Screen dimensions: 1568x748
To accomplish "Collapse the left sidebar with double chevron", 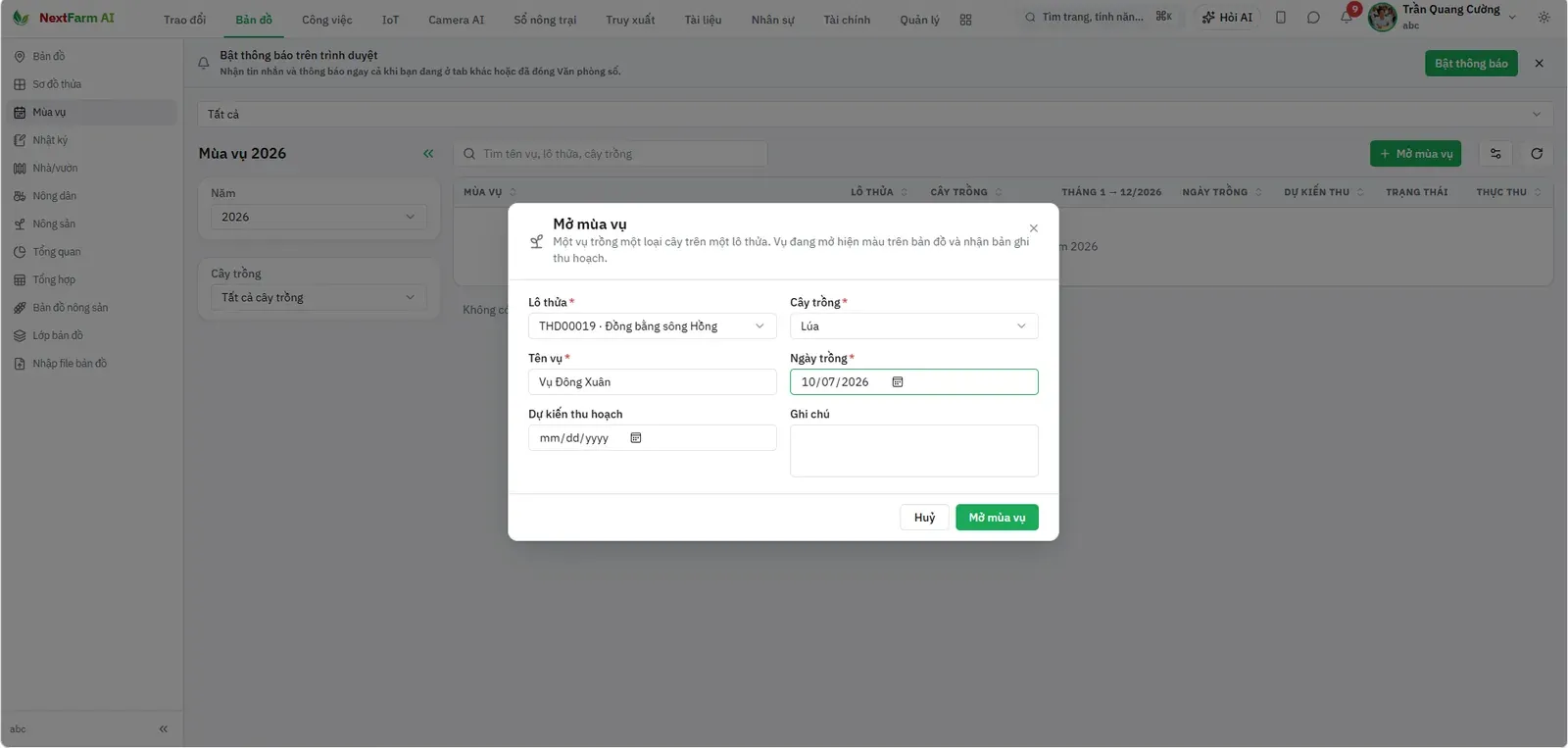I will click(164, 729).
